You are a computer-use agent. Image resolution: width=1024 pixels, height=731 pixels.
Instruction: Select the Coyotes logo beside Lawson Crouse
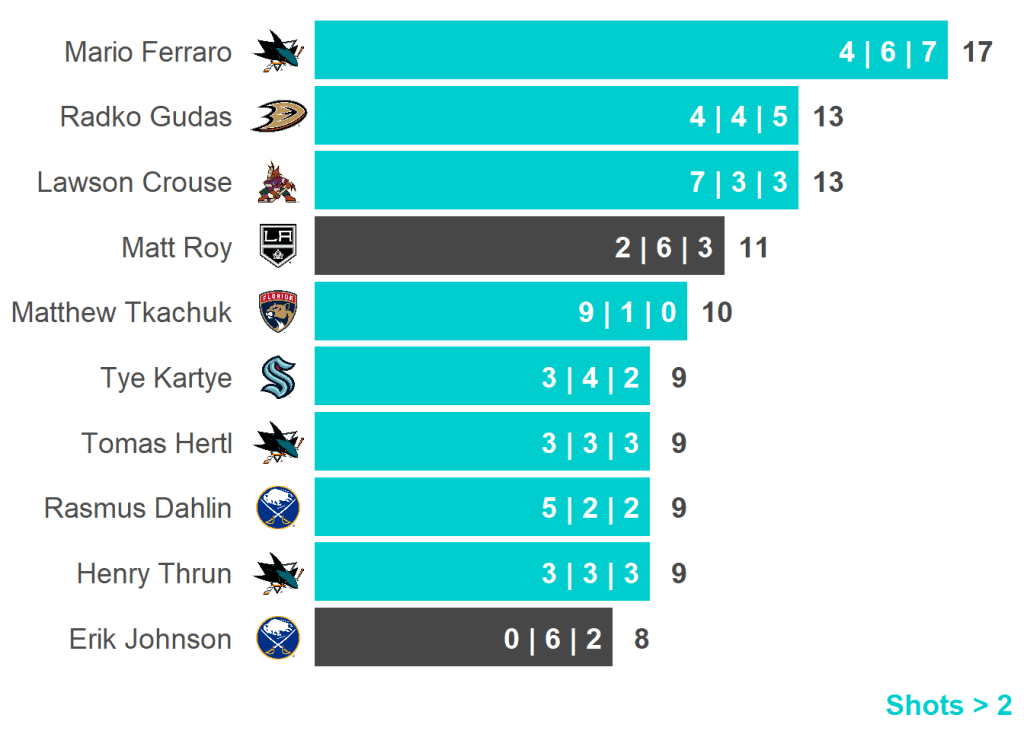pyautogui.click(x=278, y=182)
